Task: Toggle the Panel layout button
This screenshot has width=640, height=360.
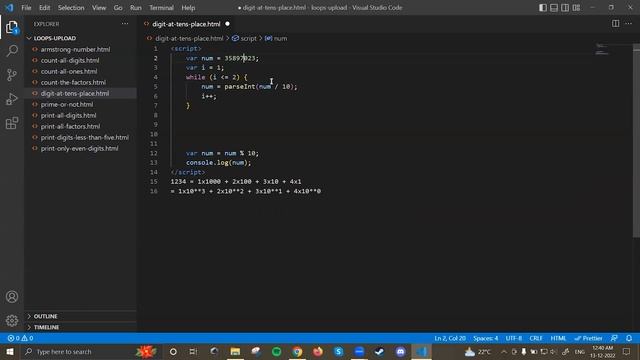Action: [553, 8]
